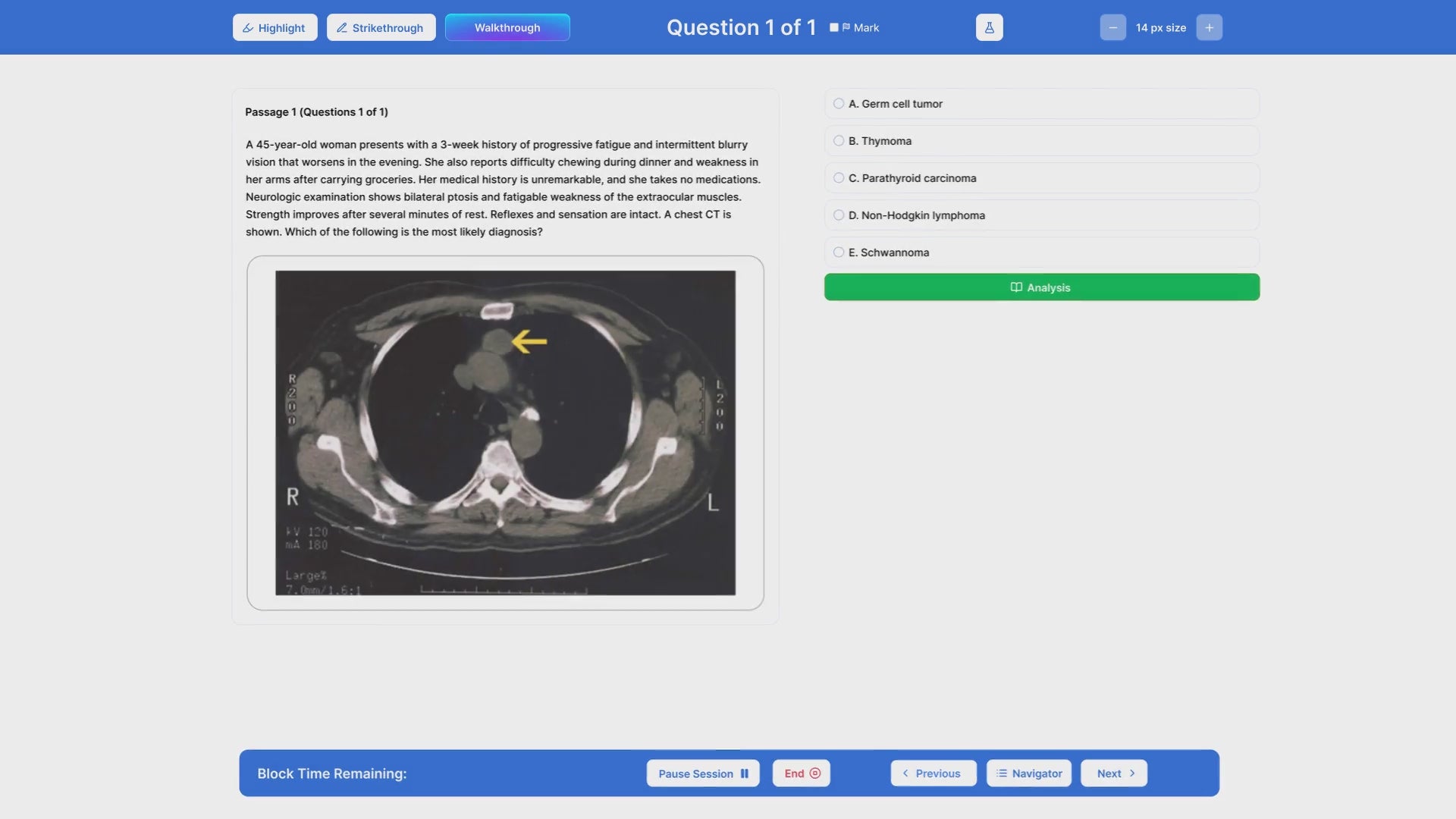Pause Session using the bottom bar button

pos(702,773)
